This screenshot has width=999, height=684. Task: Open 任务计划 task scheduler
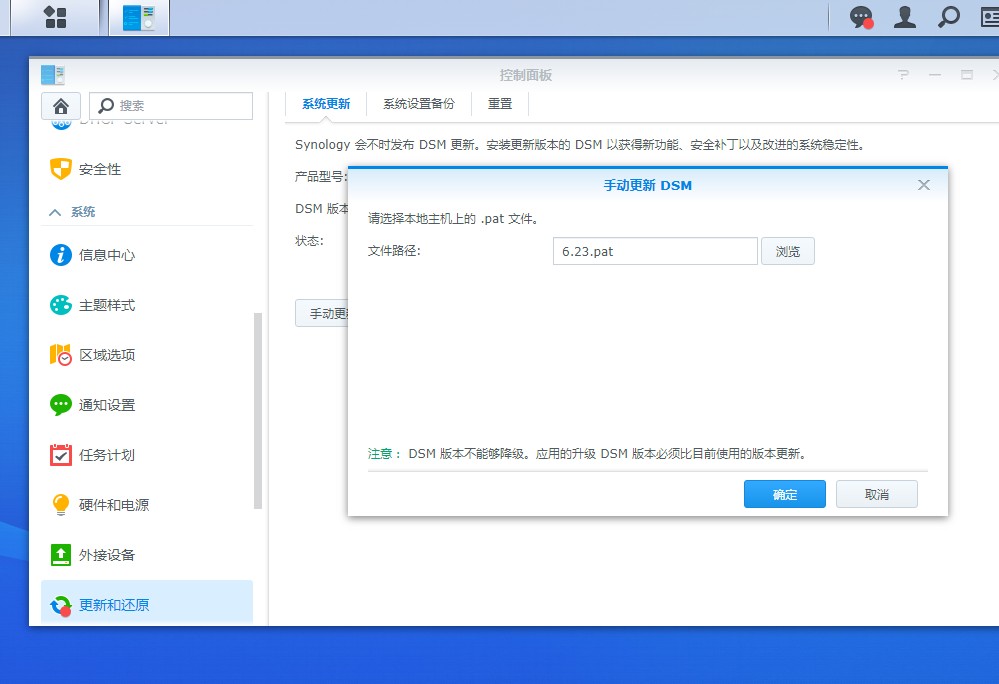pos(106,455)
